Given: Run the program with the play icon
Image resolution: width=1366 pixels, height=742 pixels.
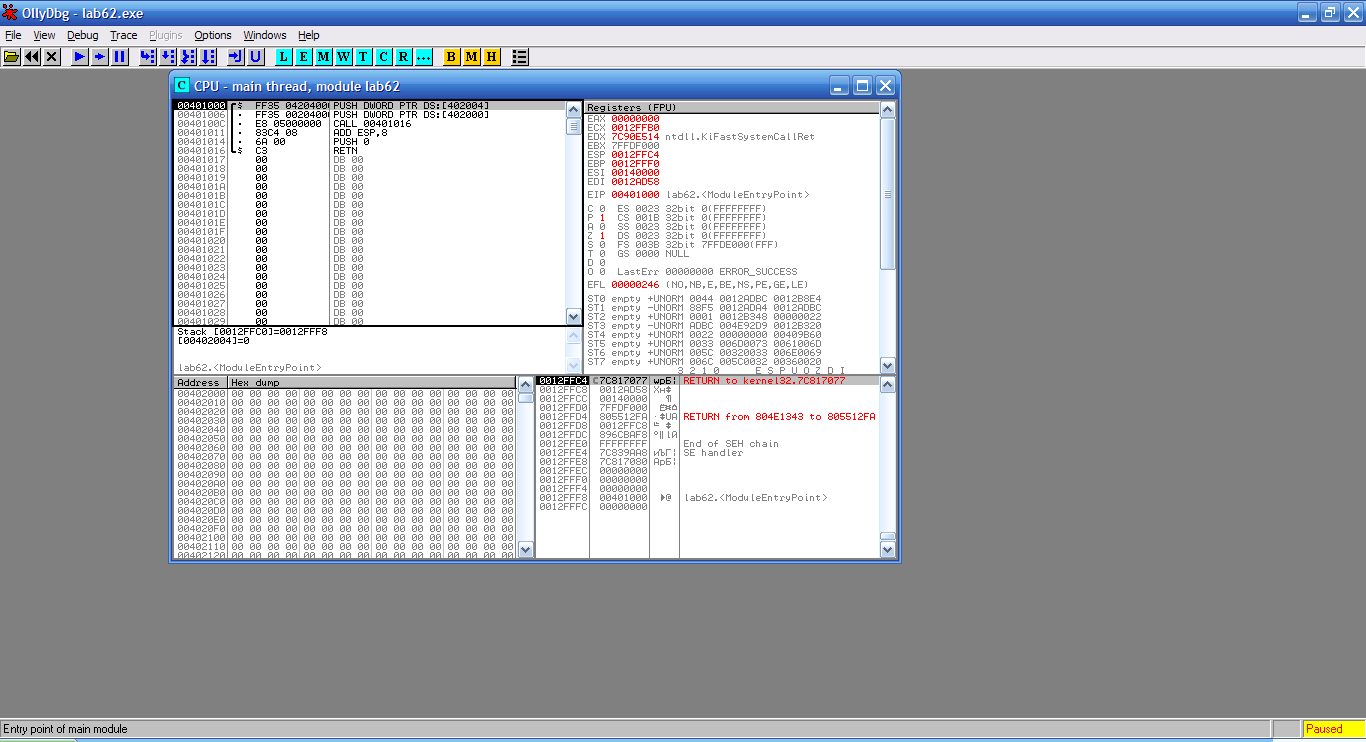Looking at the screenshot, I should point(80,57).
